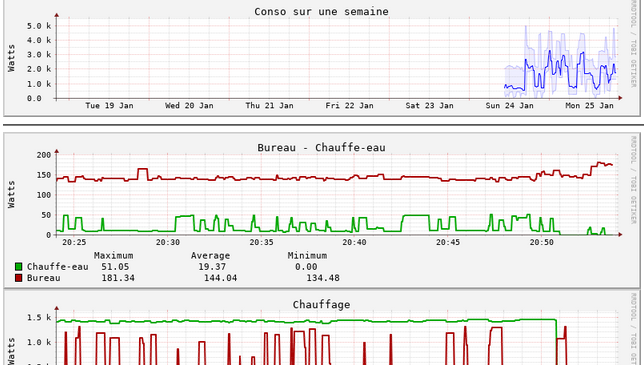Click the 'Sun 24 Jan' axis label
This screenshot has width=644, height=365.
pyautogui.click(x=510, y=106)
